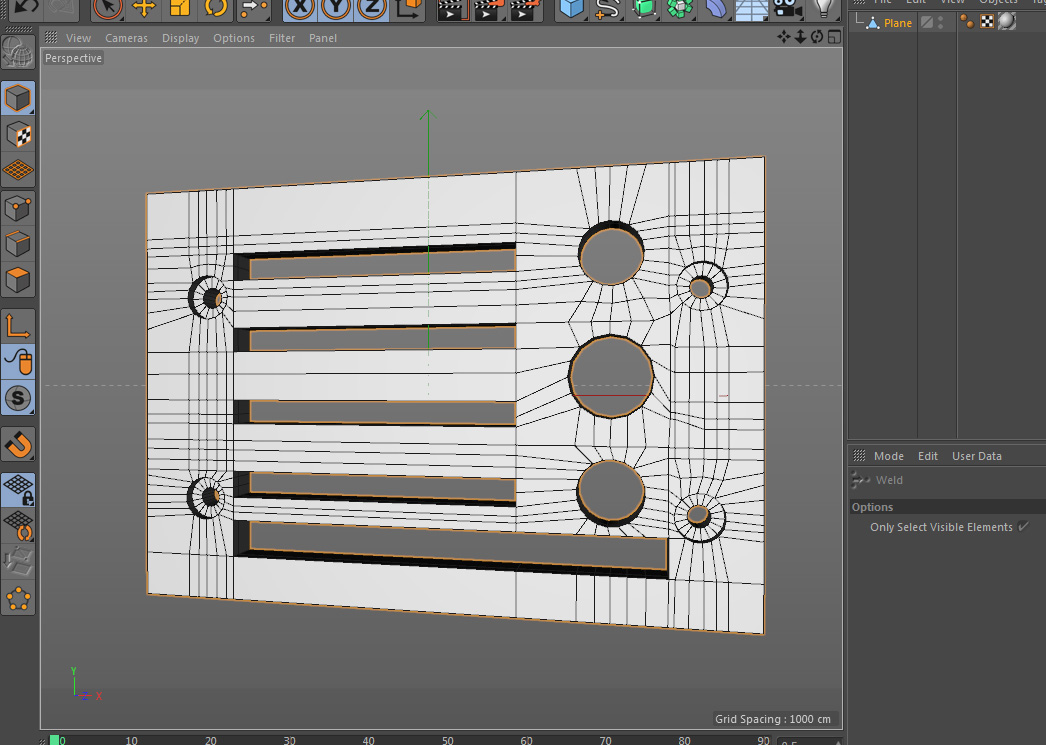This screenshot has width=1046, height=745.
Task: Open the Display viewport menu
Action: tap(180, 38)
